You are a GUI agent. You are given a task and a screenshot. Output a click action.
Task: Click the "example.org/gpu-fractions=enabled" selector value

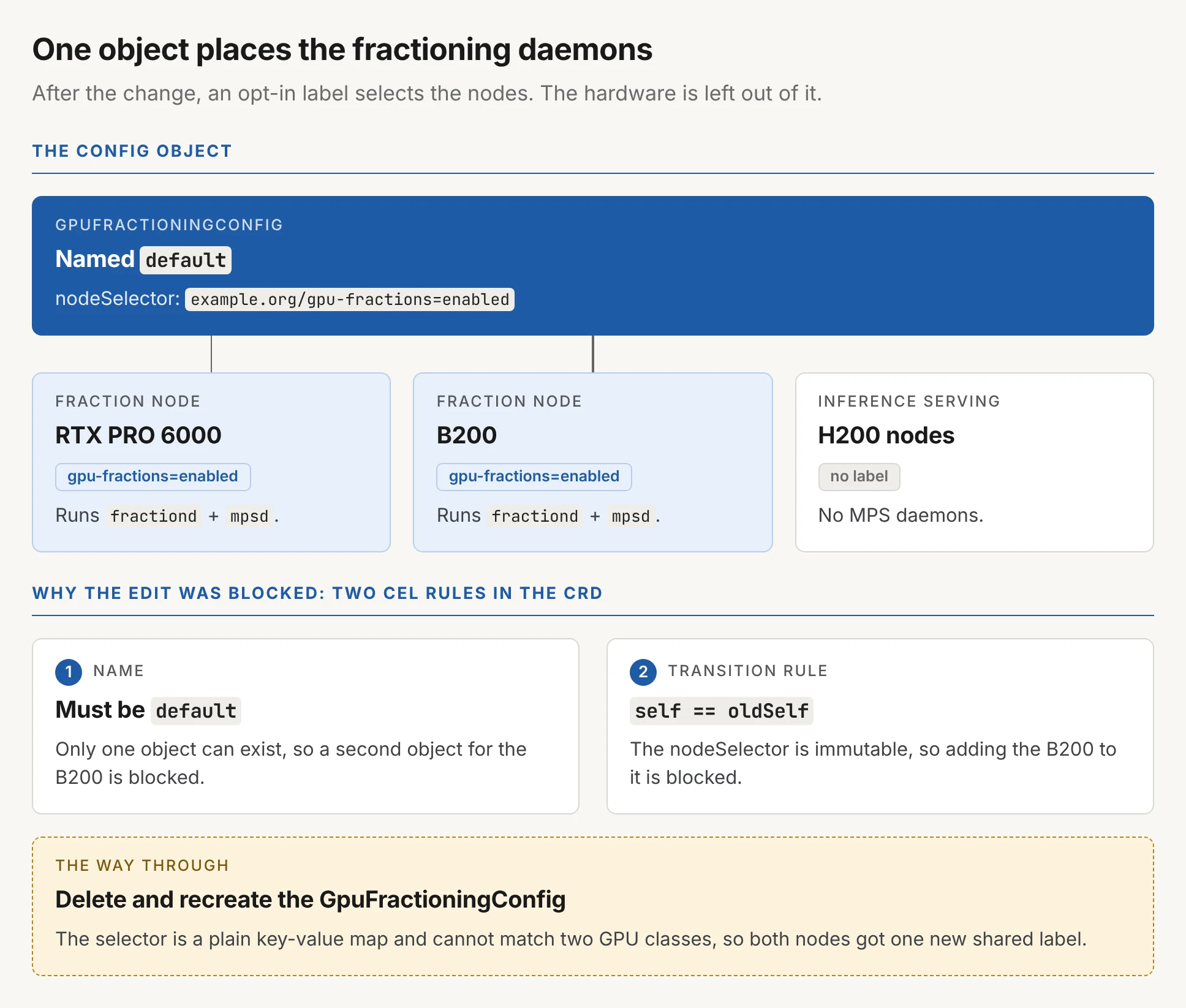(350, 299)
